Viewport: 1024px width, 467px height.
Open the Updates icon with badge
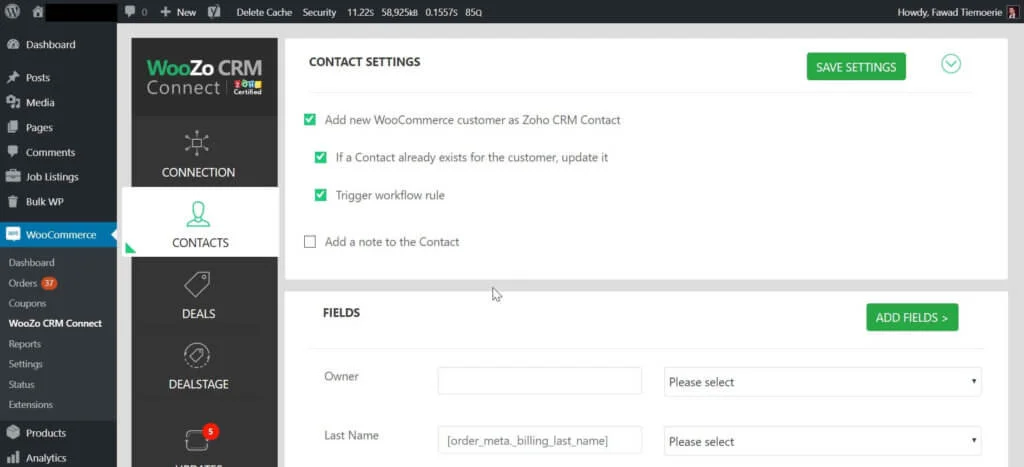(198, 439)
